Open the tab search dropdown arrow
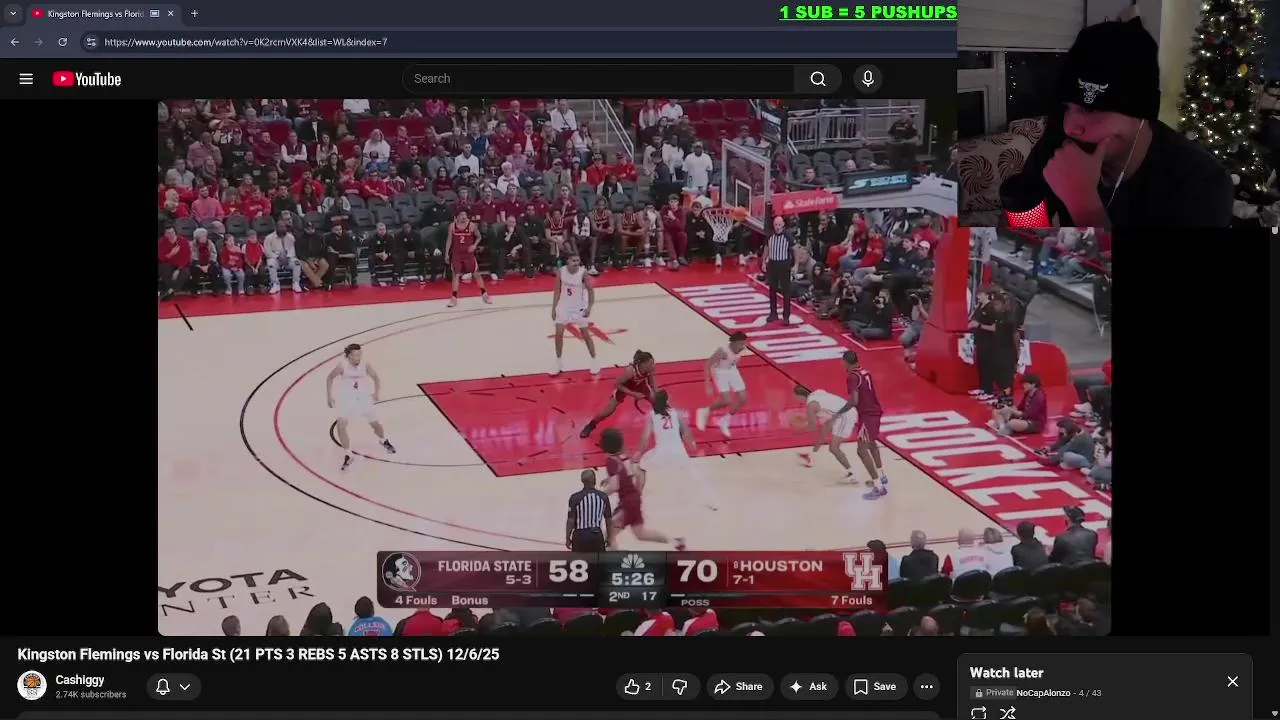The width and height of the screenshot is (1280, 720). coord(13,13)
